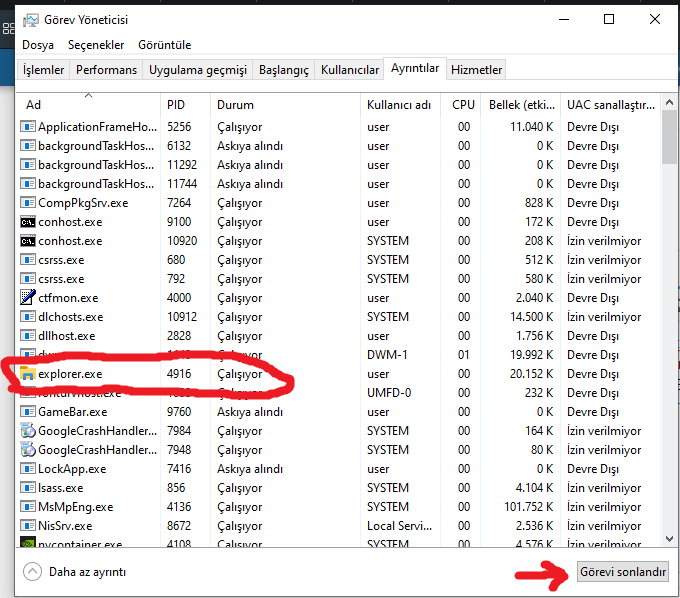
Task: Click backgroundTaskHost icon in PID 6132 row
Action: point(28,146)
